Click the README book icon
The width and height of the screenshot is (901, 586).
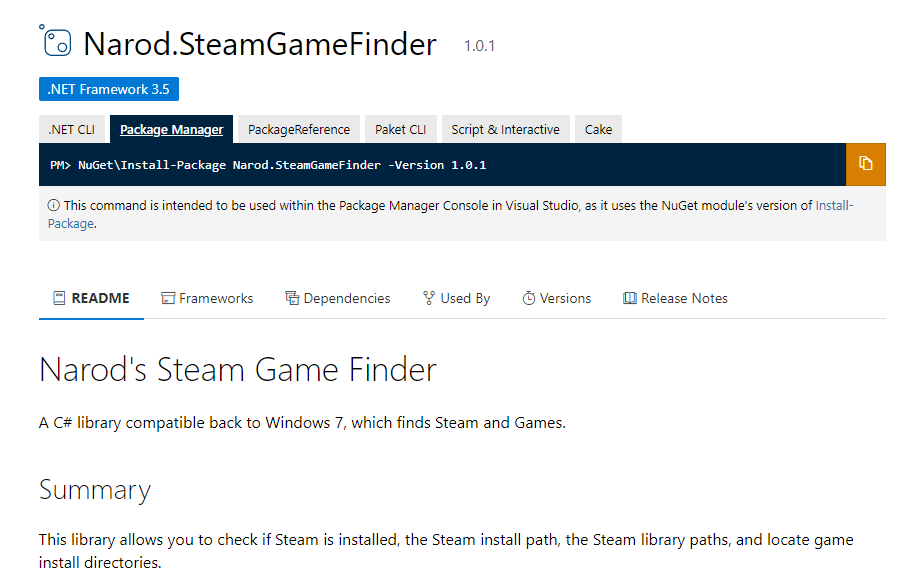[59, 298]
